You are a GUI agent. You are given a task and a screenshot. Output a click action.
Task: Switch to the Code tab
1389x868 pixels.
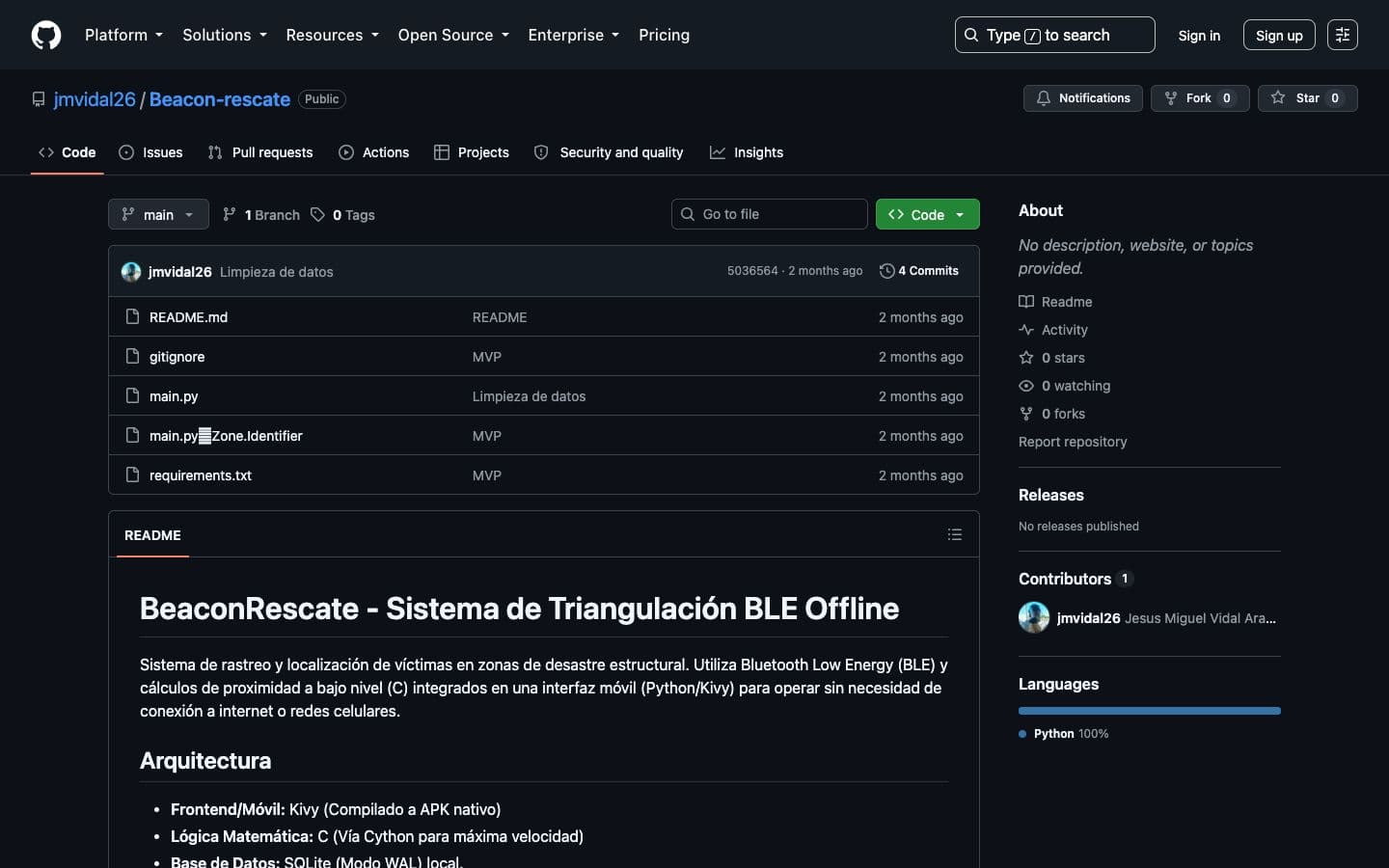point(68,152)
